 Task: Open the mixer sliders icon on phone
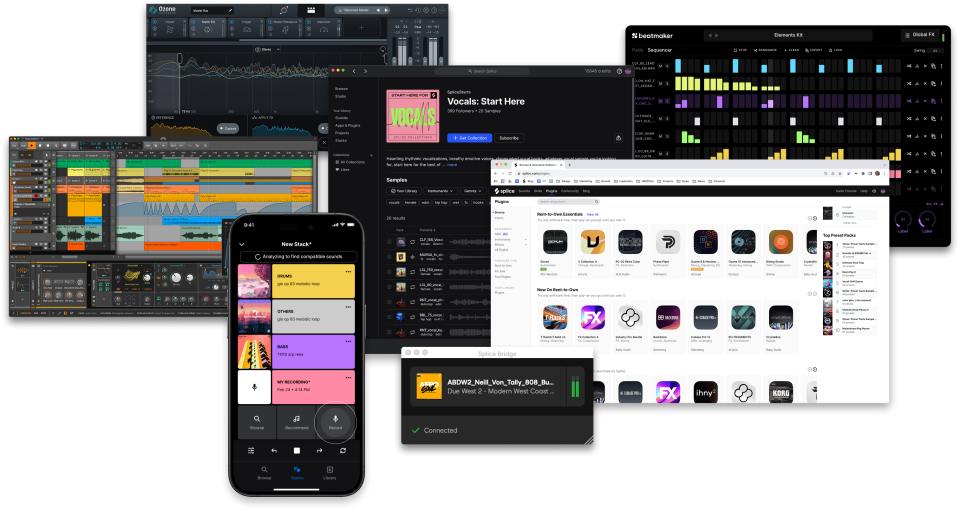[251, 450]
